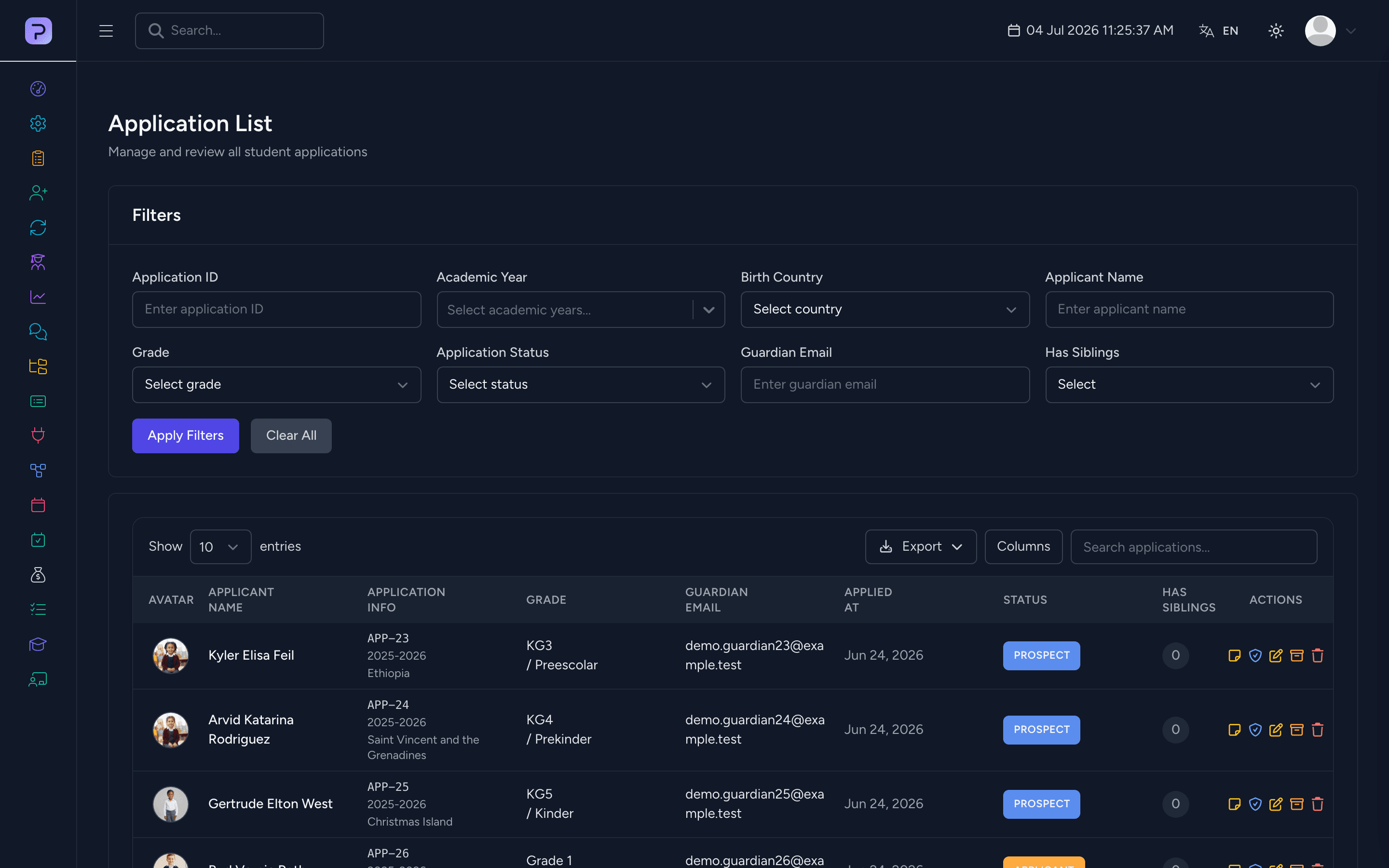Open the folder tree icon in sidebar
Image resolution: width=1389 pixels, height=868 pixels.
coord(38,366)
